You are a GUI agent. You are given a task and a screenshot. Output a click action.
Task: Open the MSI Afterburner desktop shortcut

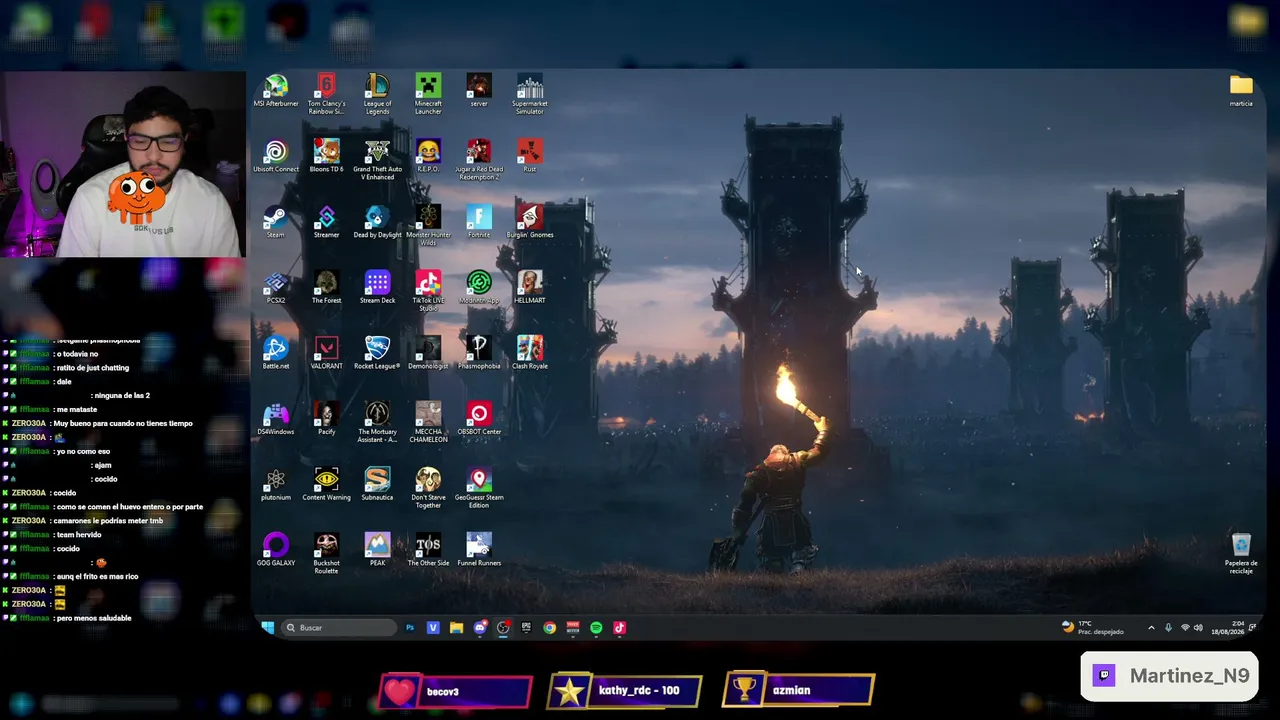click(275, 91)
